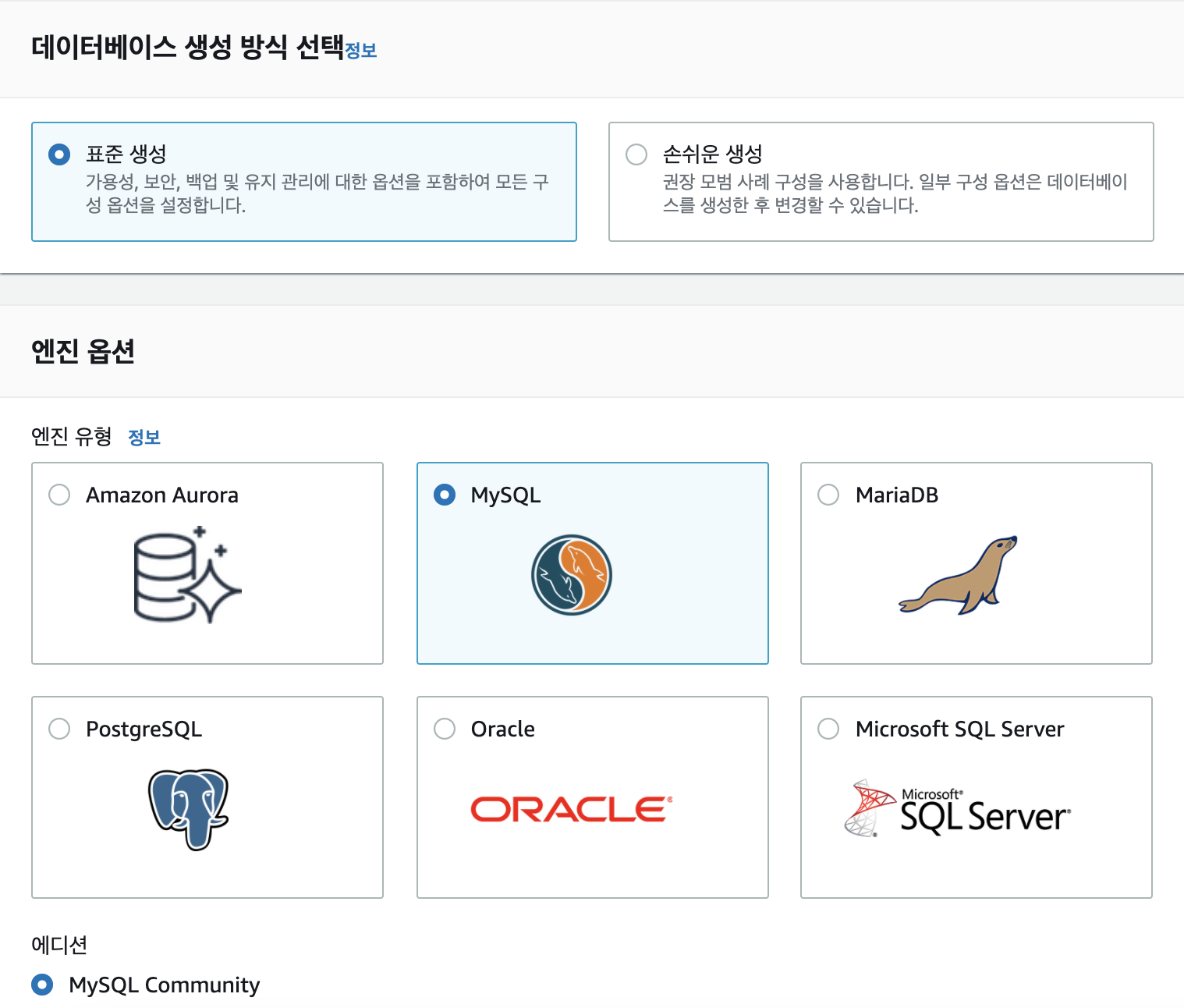
Task: Choose the MariaDB engine radio button
Action: click(828, 495)
